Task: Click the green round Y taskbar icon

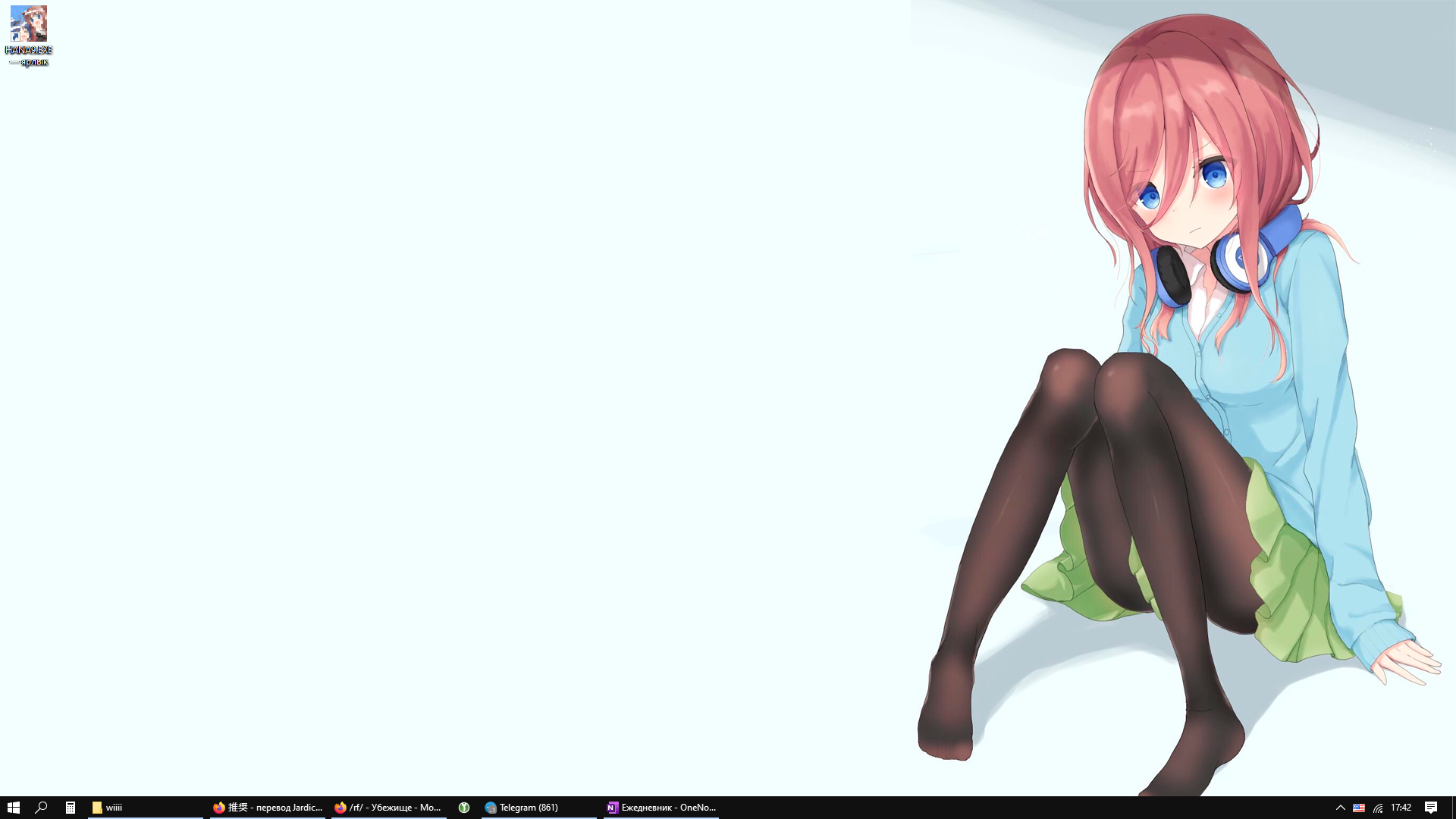Action: (x=464, y=808)
